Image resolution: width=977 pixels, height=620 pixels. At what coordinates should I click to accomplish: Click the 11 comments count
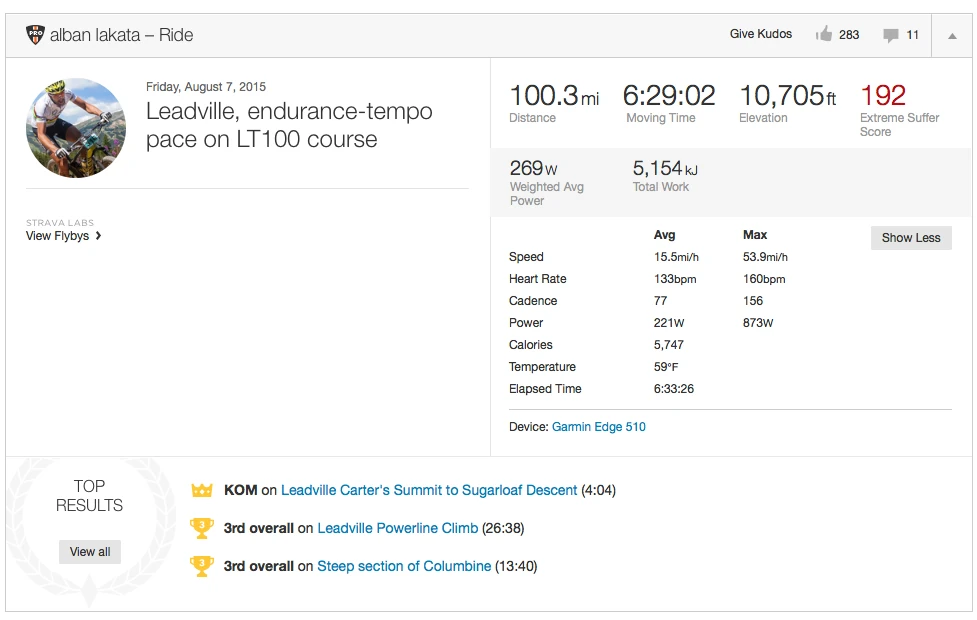pyautogui.click(x=912, y=35)
